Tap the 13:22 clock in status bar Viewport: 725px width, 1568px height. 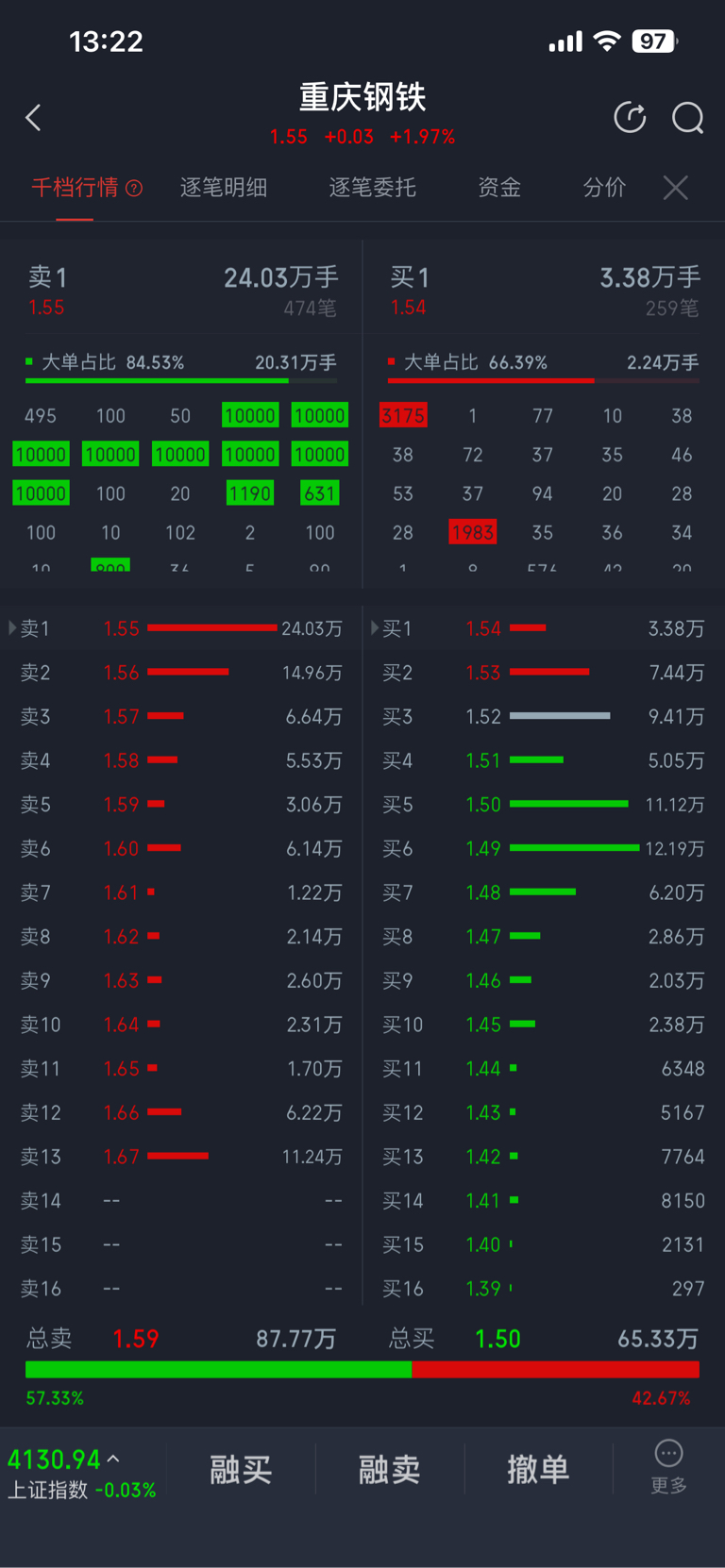[x=106, y=42]
